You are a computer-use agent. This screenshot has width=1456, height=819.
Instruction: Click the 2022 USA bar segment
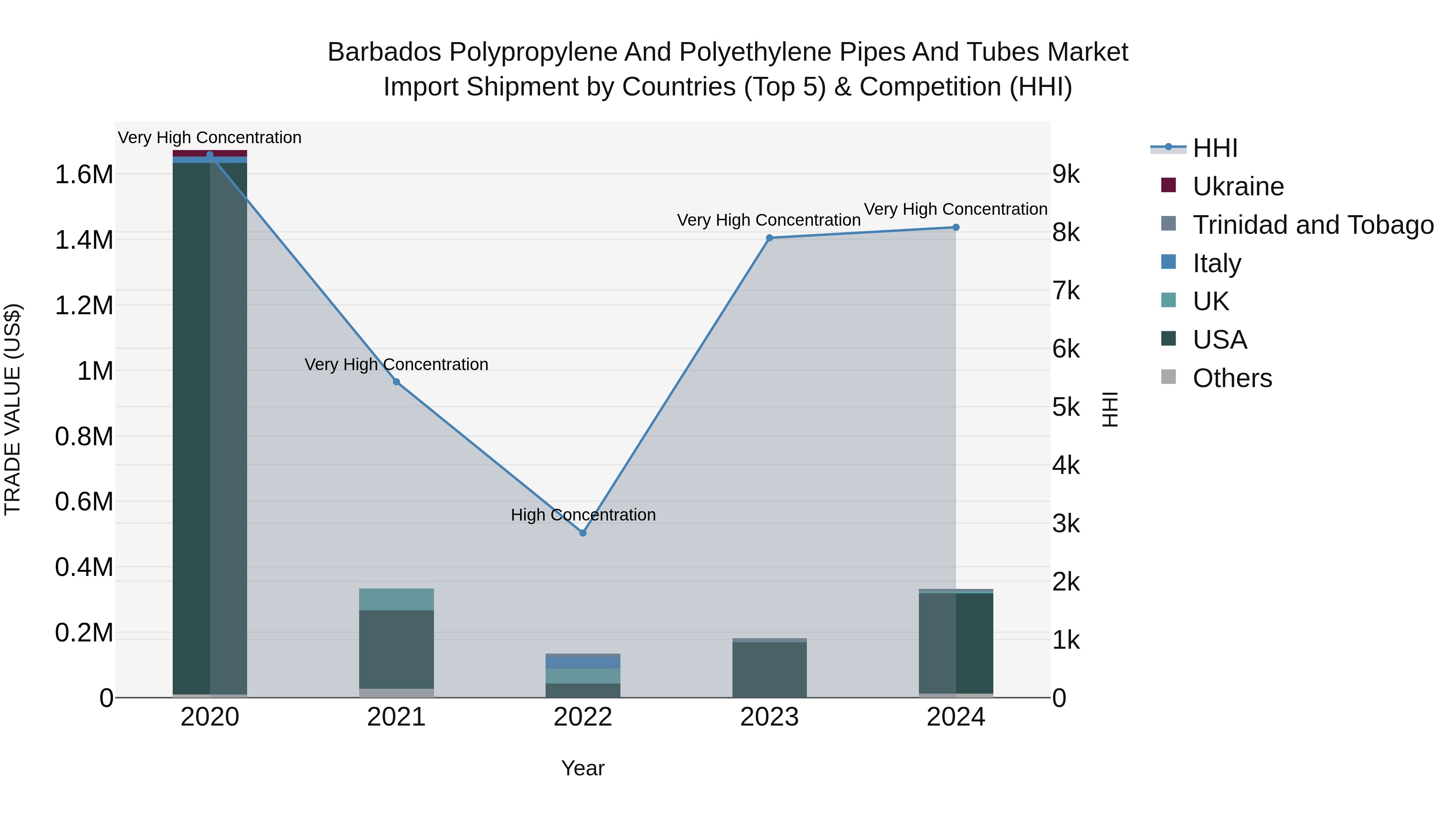[x=583, y=690]
